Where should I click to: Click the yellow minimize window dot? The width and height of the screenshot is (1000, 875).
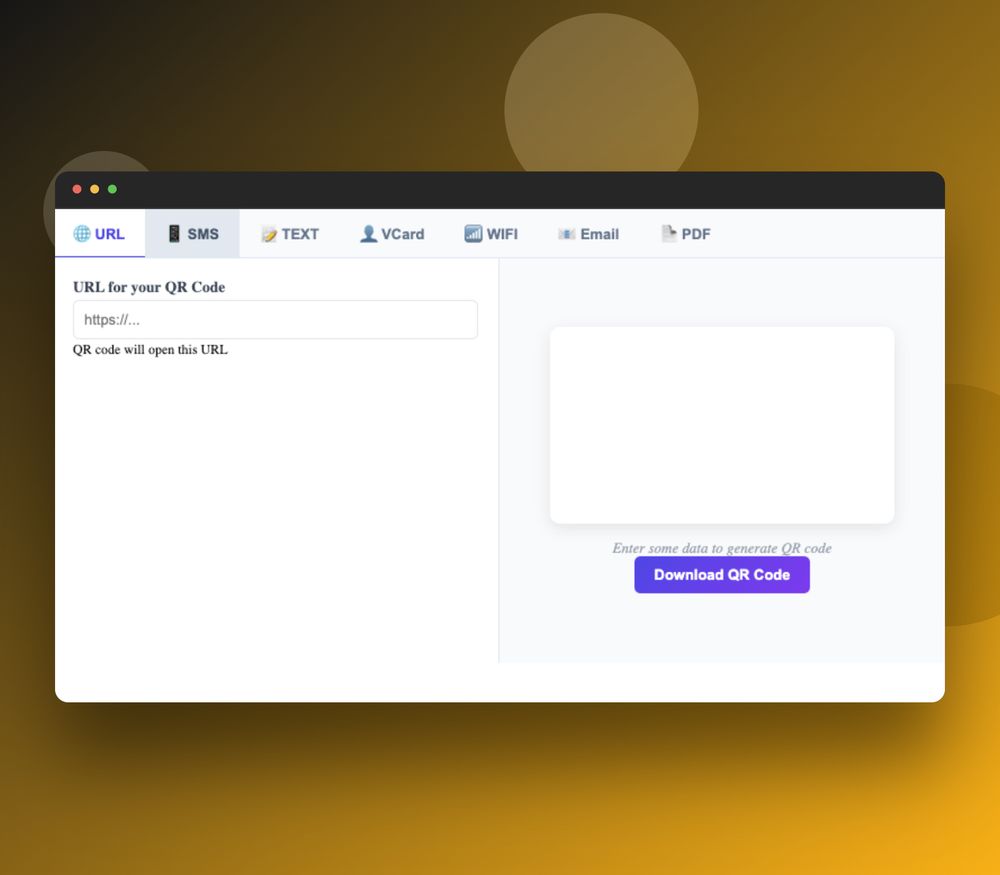94,189
